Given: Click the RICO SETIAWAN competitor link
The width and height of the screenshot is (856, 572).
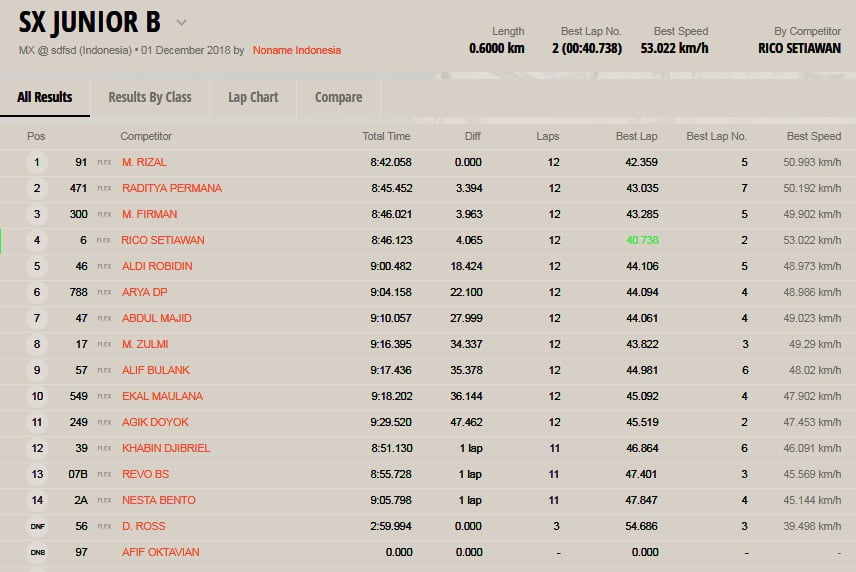Looking at the screenshot, I should [162, 240].
